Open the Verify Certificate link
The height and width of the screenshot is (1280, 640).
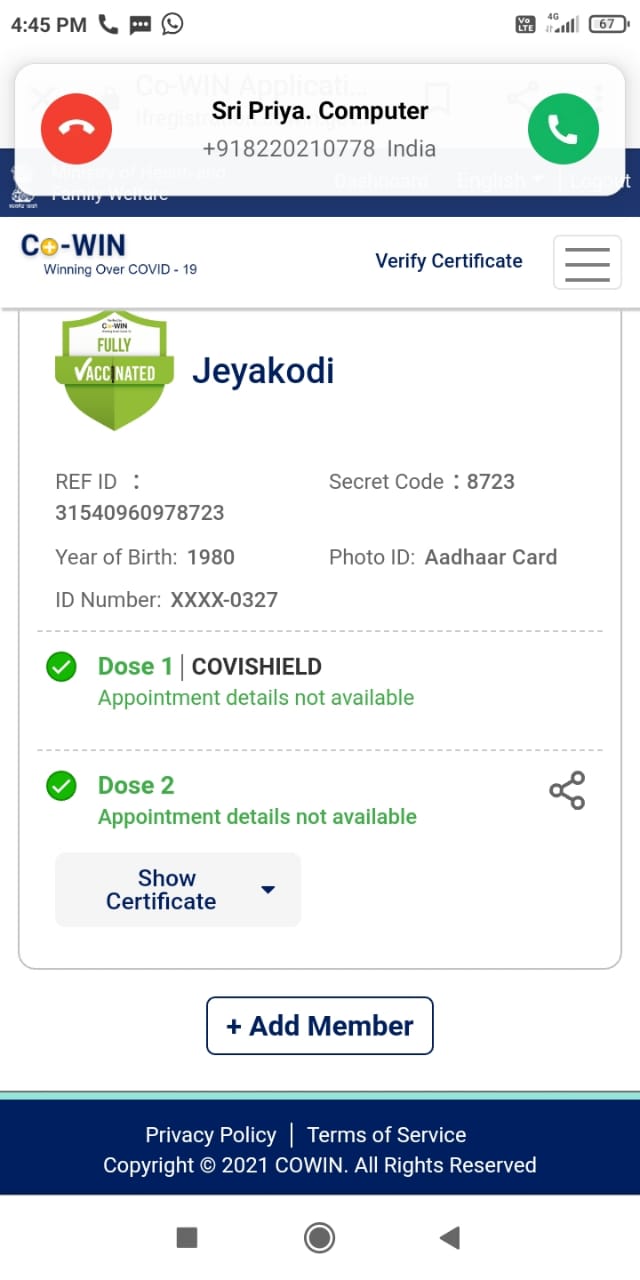point(449,261)
